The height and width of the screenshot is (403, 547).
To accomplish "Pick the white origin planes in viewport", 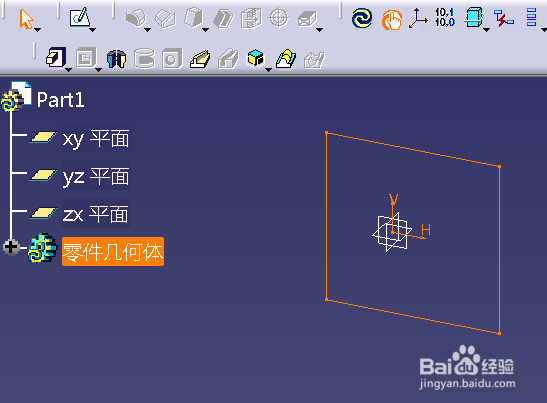I will (x=392, y=232).
